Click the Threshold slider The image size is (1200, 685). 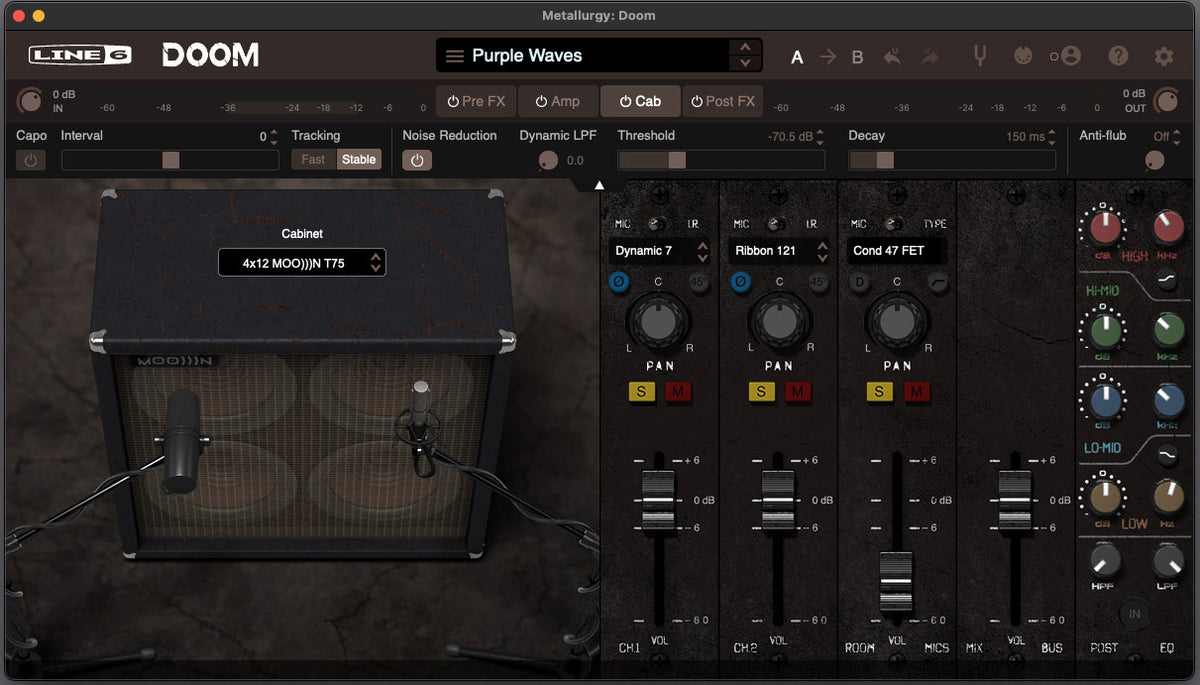click(x=721, y=160)
